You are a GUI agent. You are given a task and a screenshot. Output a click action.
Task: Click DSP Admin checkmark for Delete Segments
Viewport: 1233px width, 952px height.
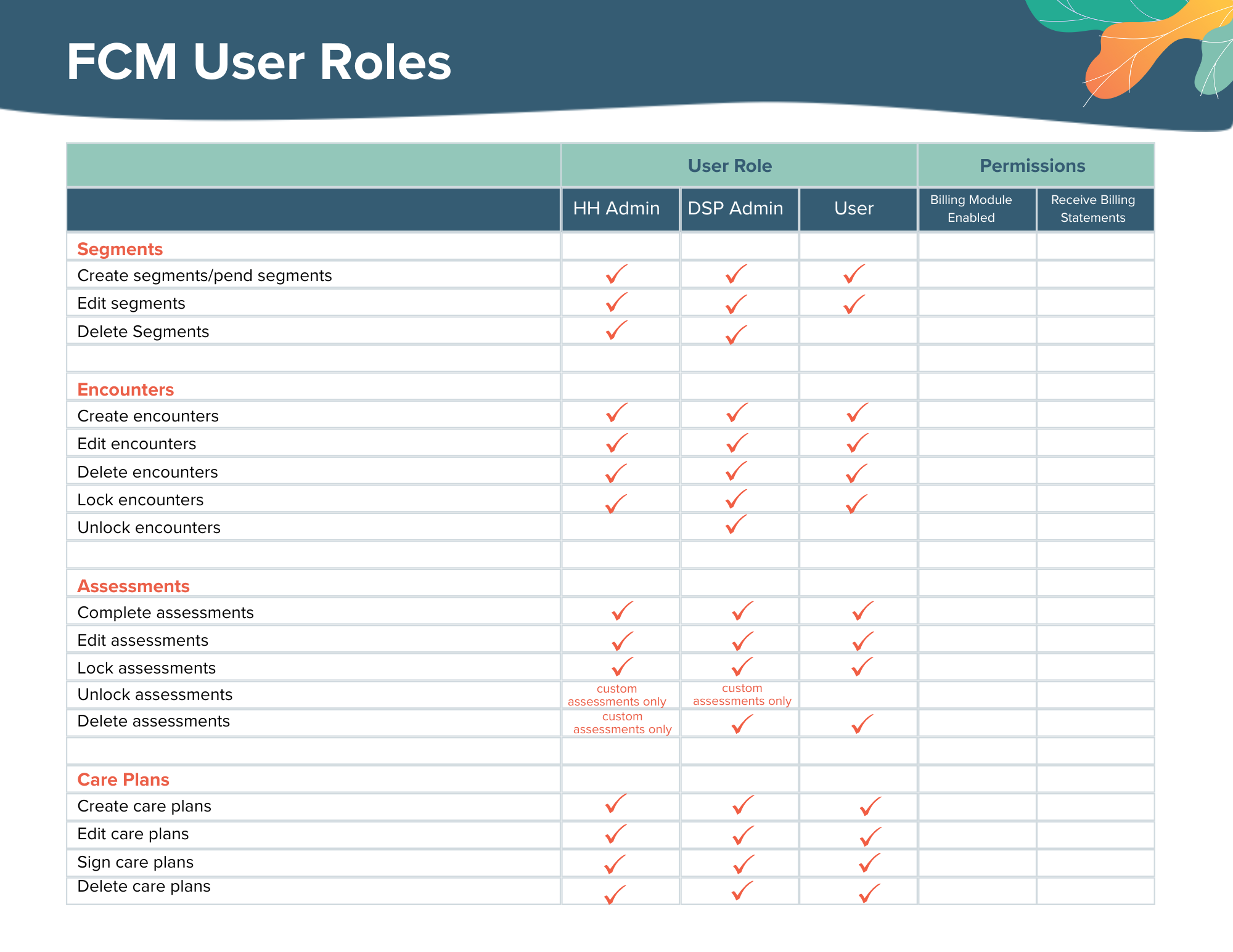[736, 335]
